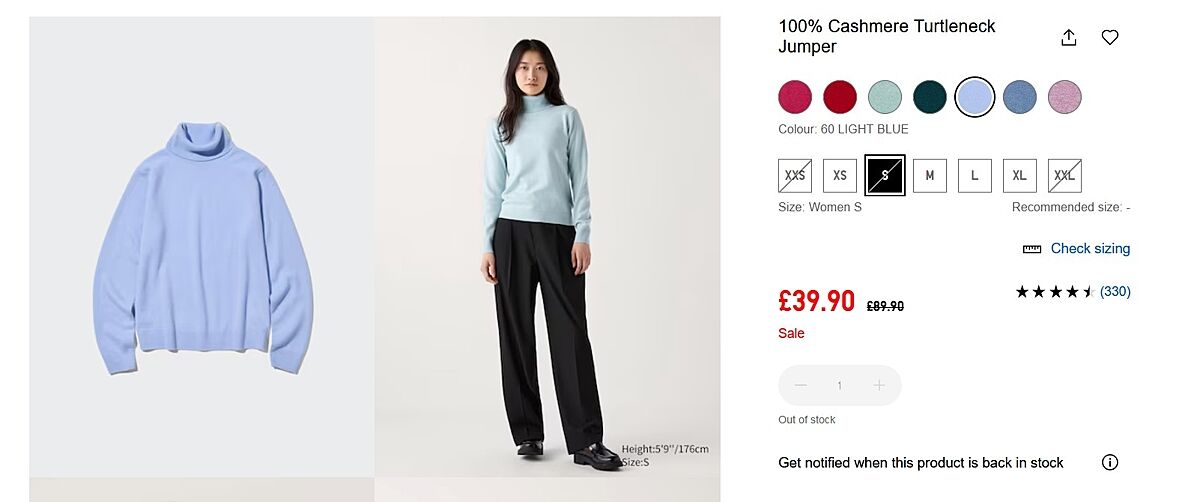Choose size L
This screenshot has width=1200, height=502.
click(x=975, y=175)
